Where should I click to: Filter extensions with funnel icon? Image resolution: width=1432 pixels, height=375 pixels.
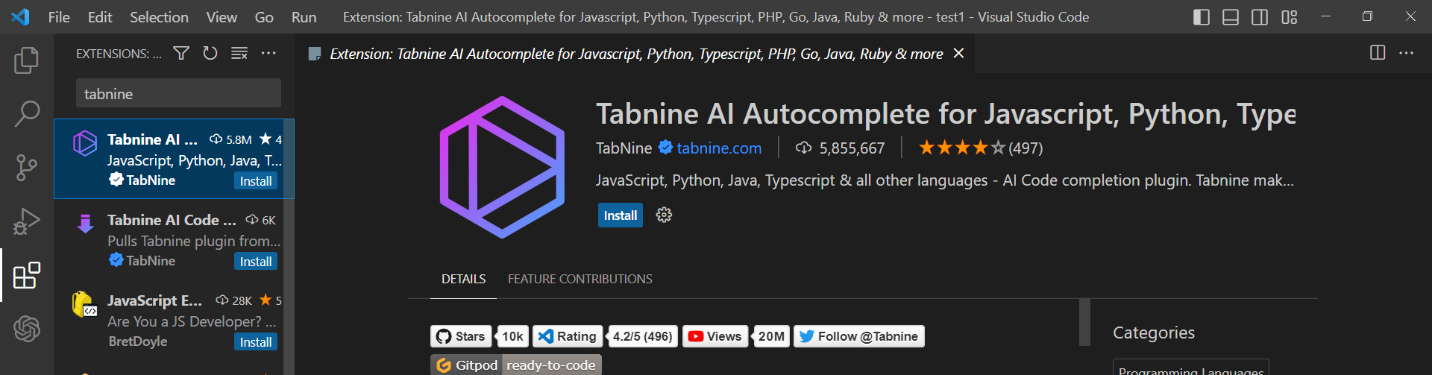(x=181, y=53)
